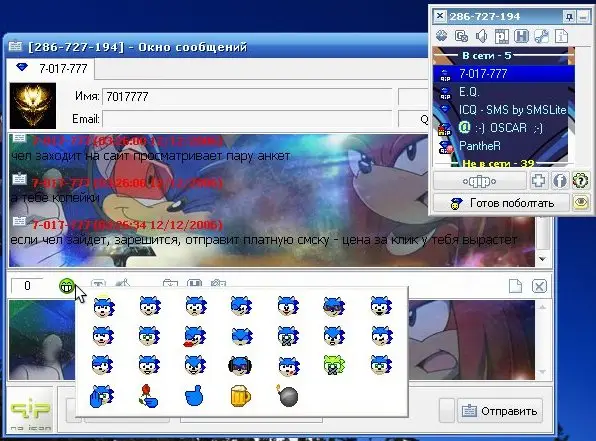Insert the angel halo Sonic smiley
The image size is (596, 441).
point(103,306)
